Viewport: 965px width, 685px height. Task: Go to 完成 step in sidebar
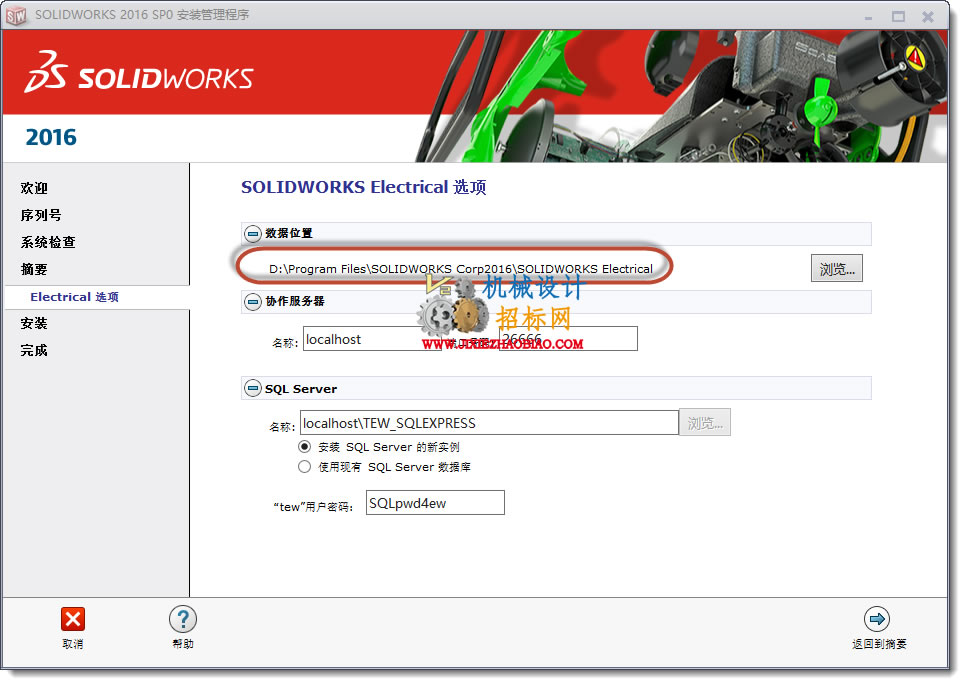[34, 351]
